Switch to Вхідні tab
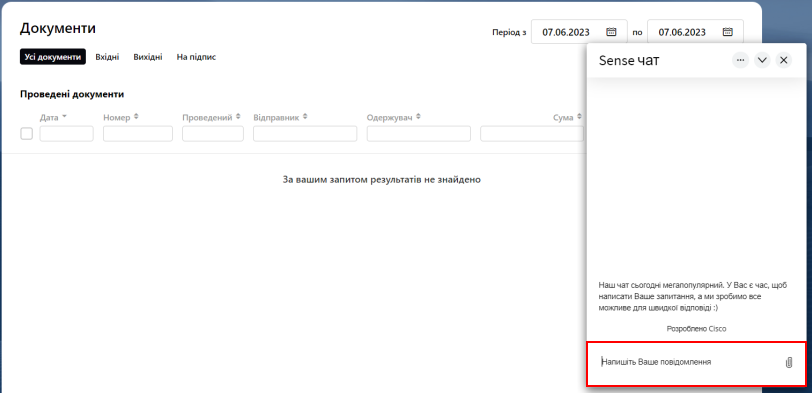Viewport: 812px width, 393px height. pyautogui.click(x=107, y=57)
